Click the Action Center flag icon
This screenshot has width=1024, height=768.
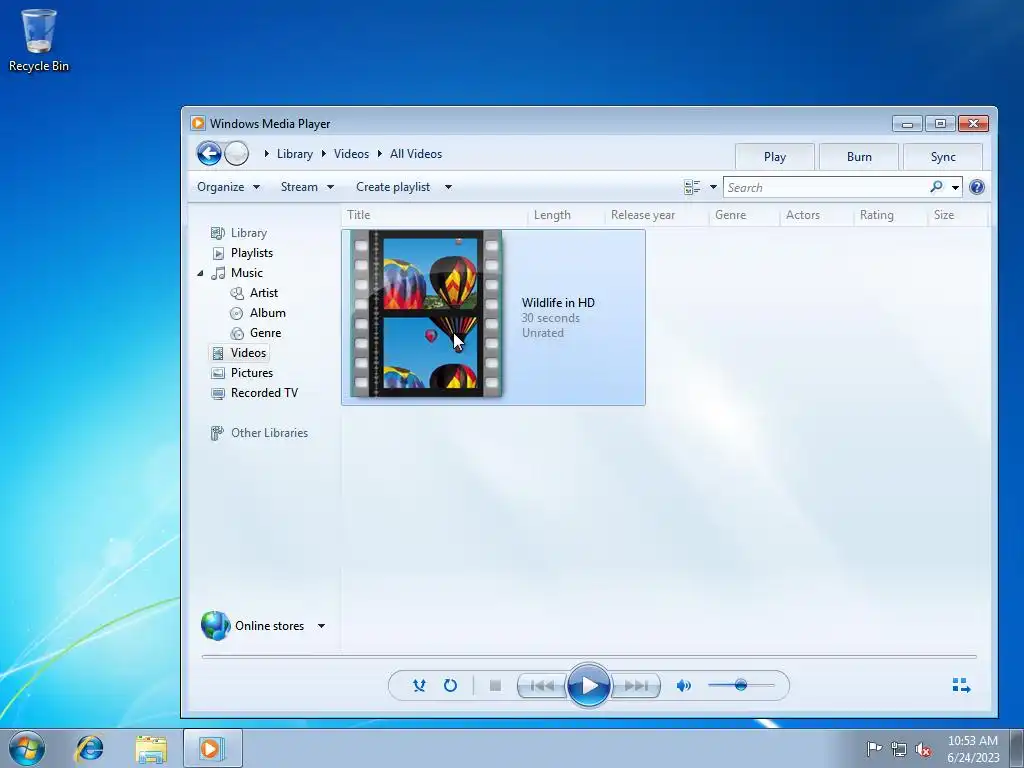pos(873,748)
